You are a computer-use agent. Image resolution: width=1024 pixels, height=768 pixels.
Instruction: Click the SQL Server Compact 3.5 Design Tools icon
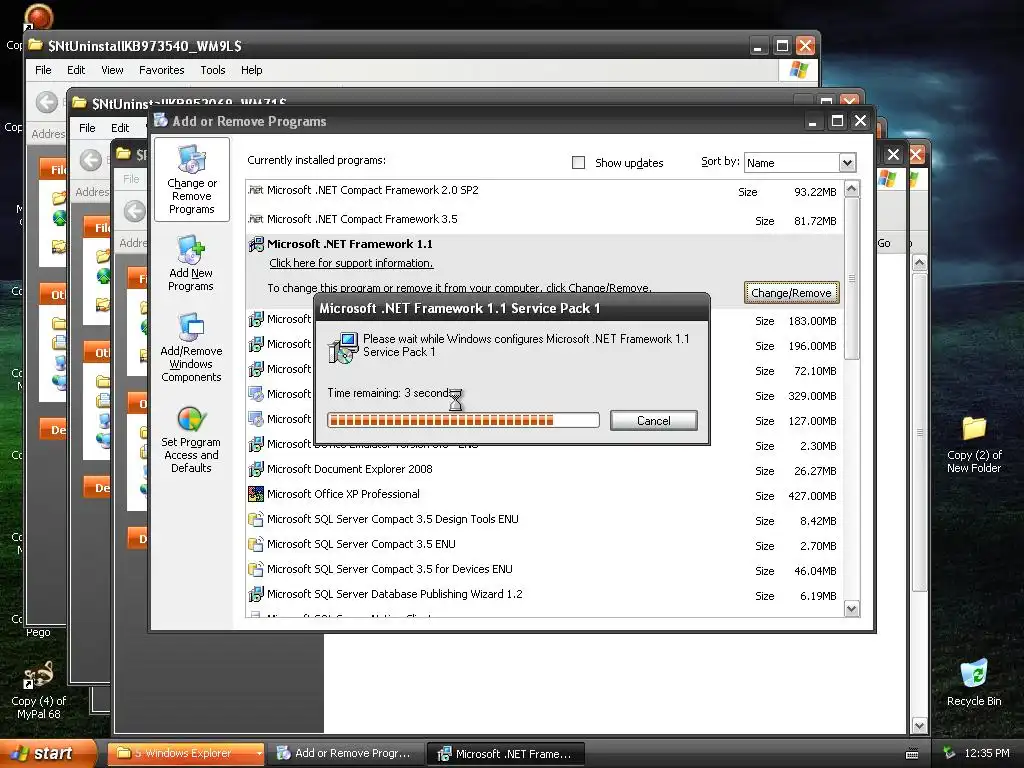click(x=256, y=519)
